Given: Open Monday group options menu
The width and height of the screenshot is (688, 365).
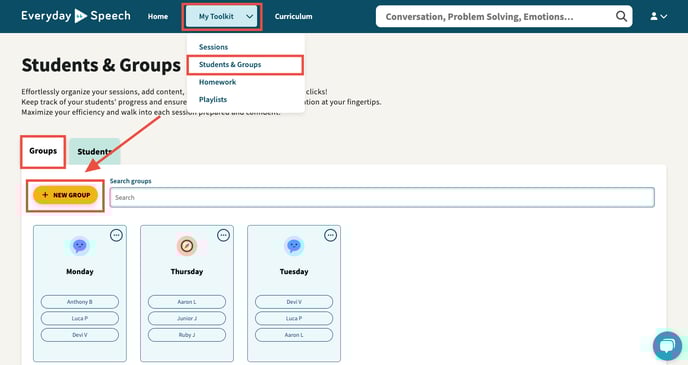Looking at the screenshot, I should coord(116,235).
